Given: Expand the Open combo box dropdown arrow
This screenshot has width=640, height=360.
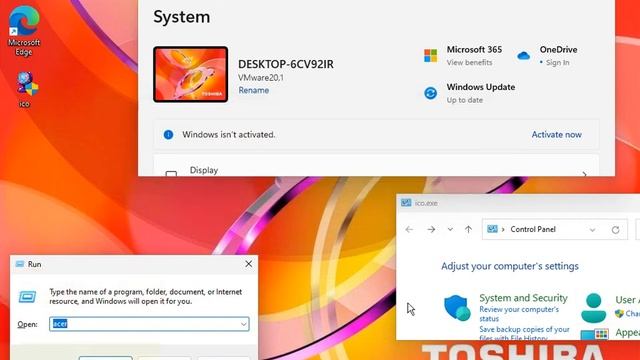Looking at the screenshot, I should (x=244, y=324).
